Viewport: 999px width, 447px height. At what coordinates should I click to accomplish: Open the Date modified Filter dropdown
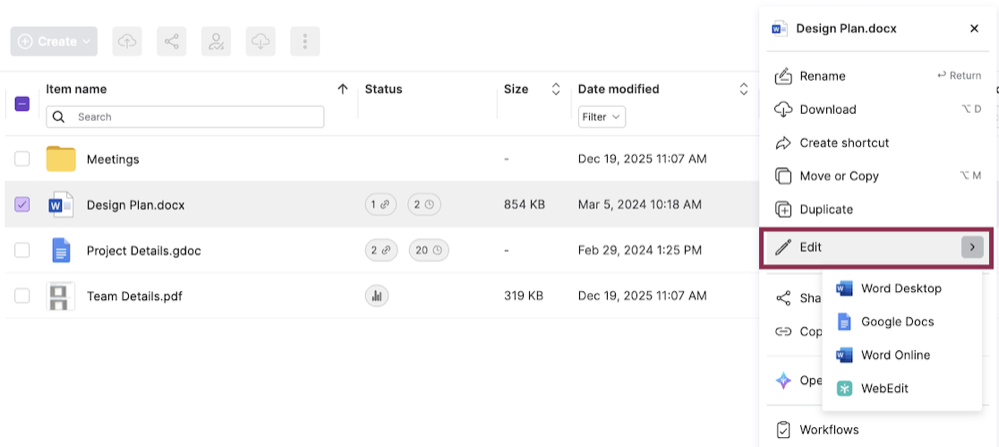point(602,117)
